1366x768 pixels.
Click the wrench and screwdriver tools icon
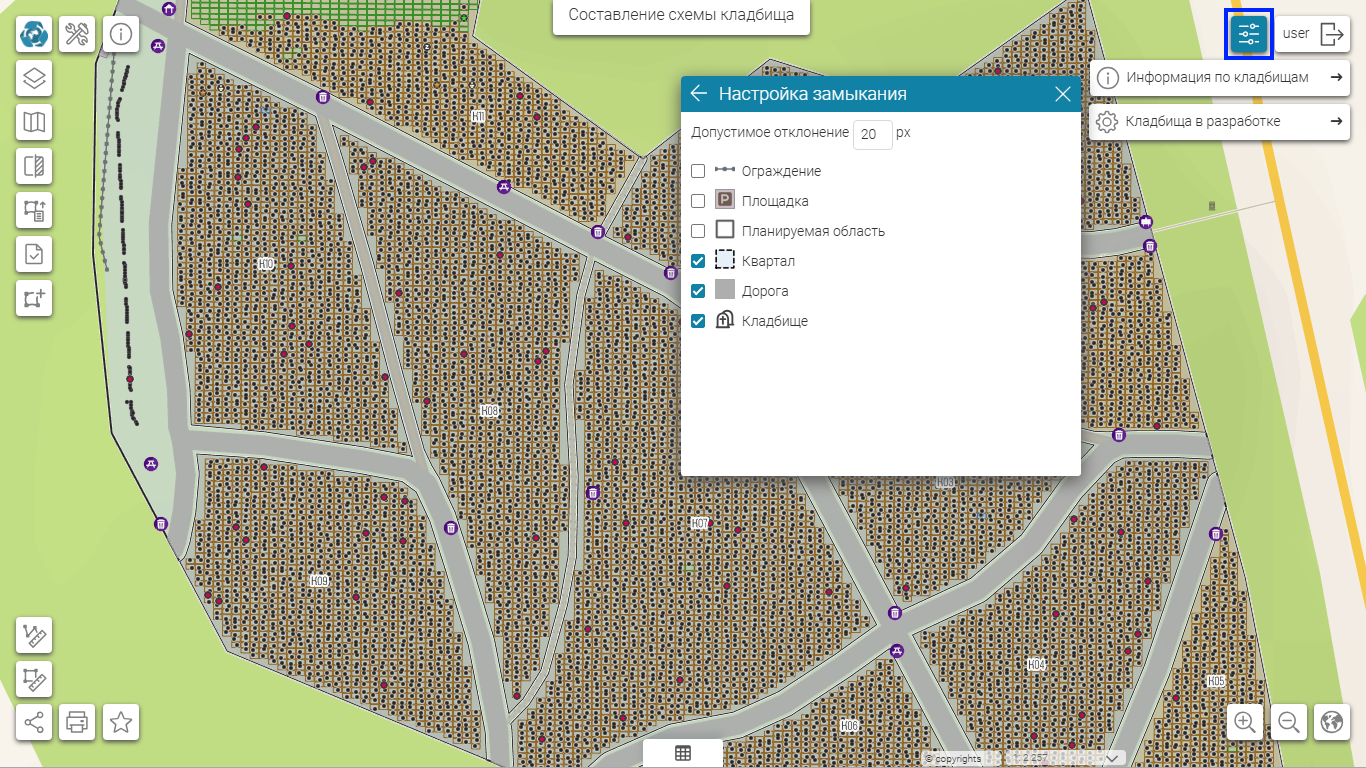(77, 34)
